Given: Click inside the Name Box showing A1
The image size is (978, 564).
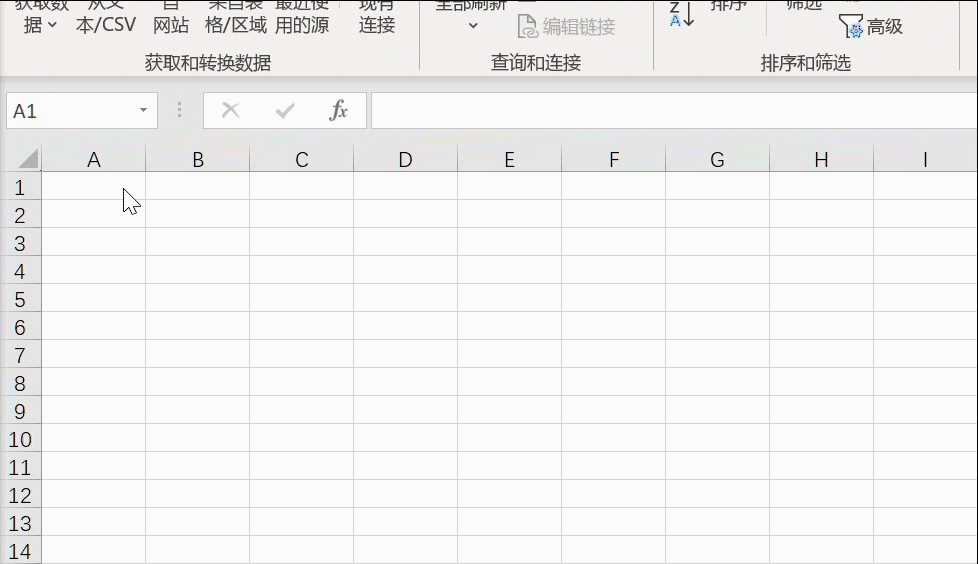Looking at the screenshot, I should click(x=69, y=111).
